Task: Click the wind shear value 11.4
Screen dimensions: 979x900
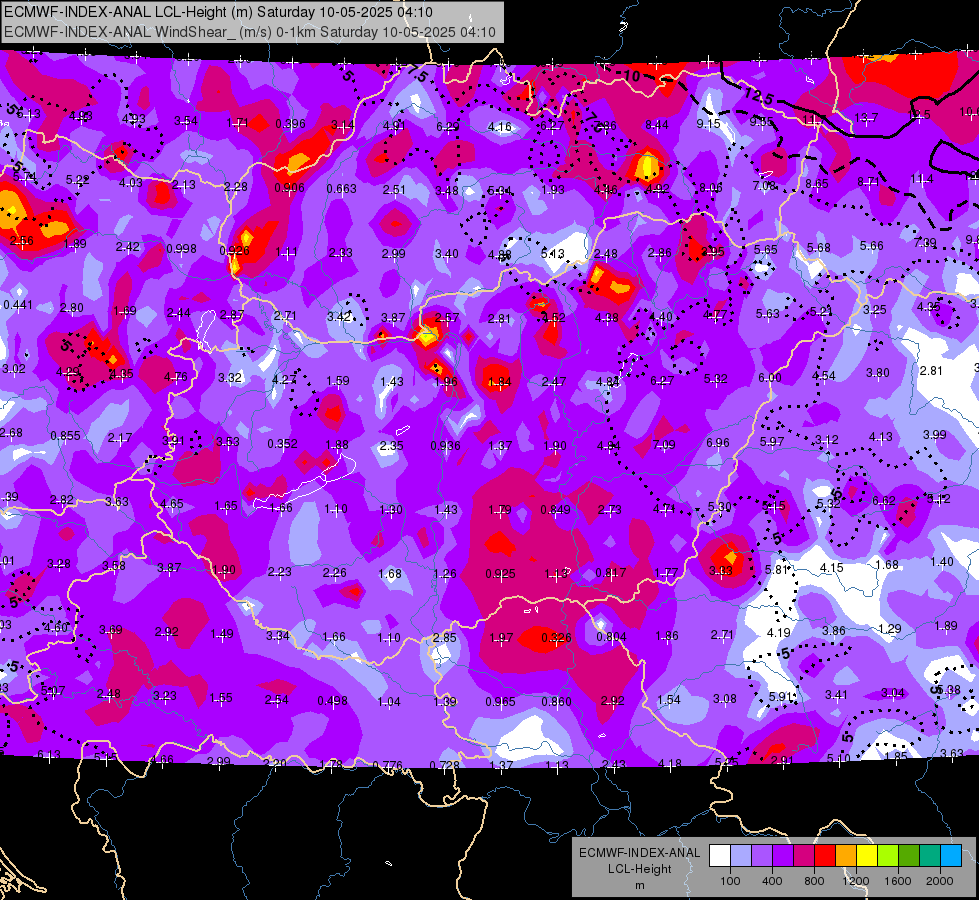Action: pos(922,179)
